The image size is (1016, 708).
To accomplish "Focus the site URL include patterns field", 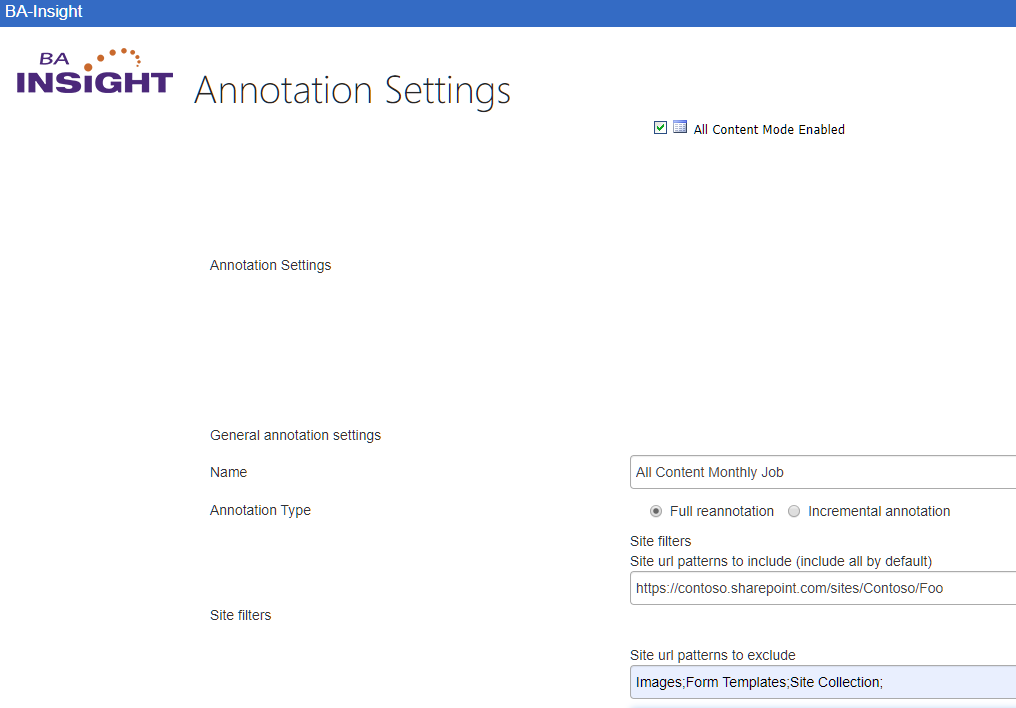I will (822, 588).
